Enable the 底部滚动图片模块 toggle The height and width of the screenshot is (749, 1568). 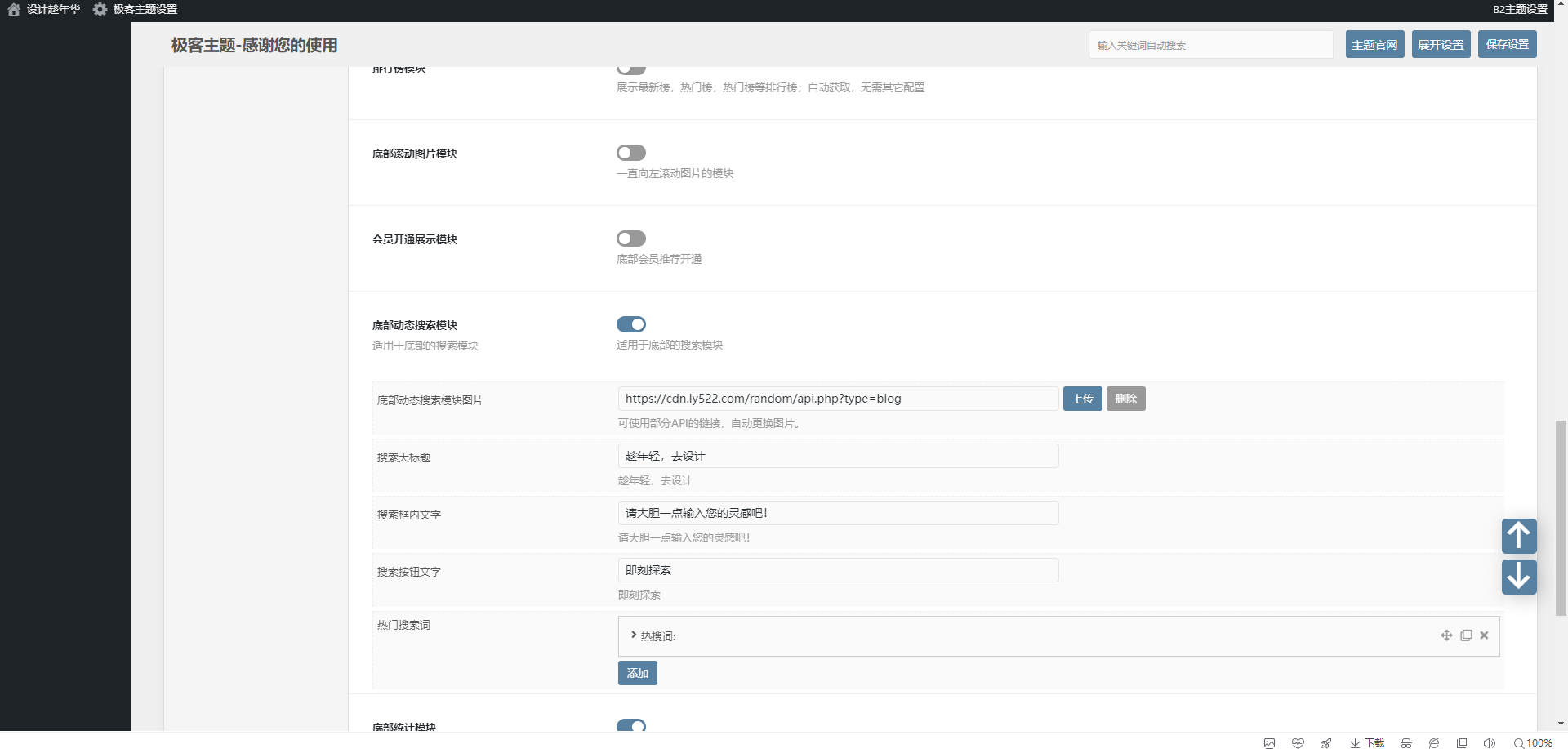(x=630, y=153)
